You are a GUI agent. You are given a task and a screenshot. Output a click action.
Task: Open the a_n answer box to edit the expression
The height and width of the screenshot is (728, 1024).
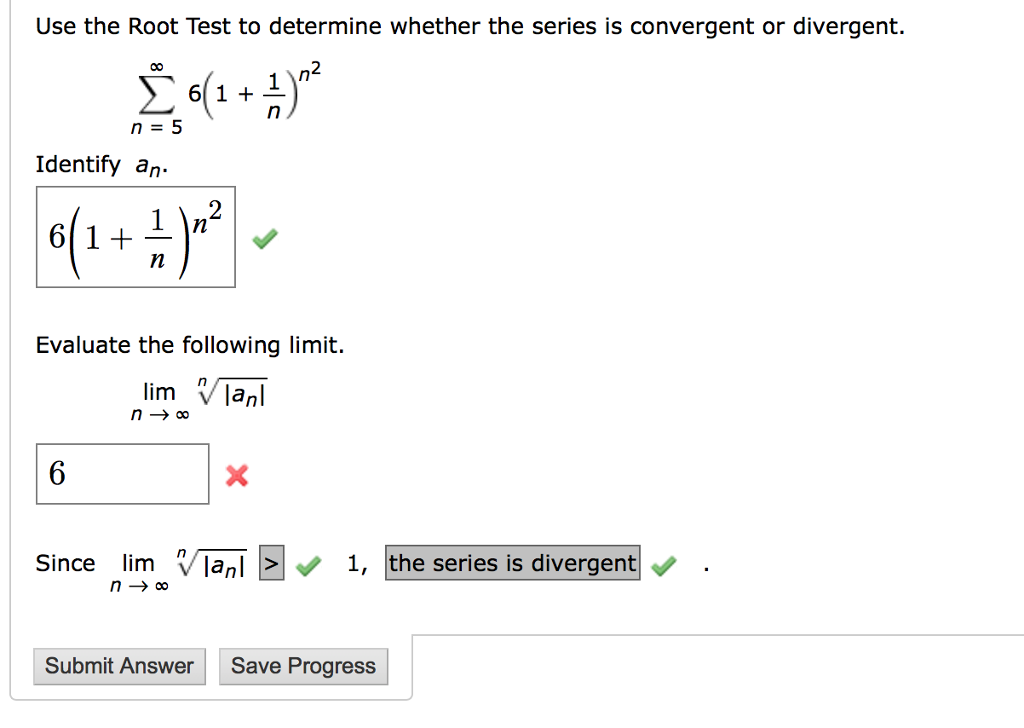(135, 237)
